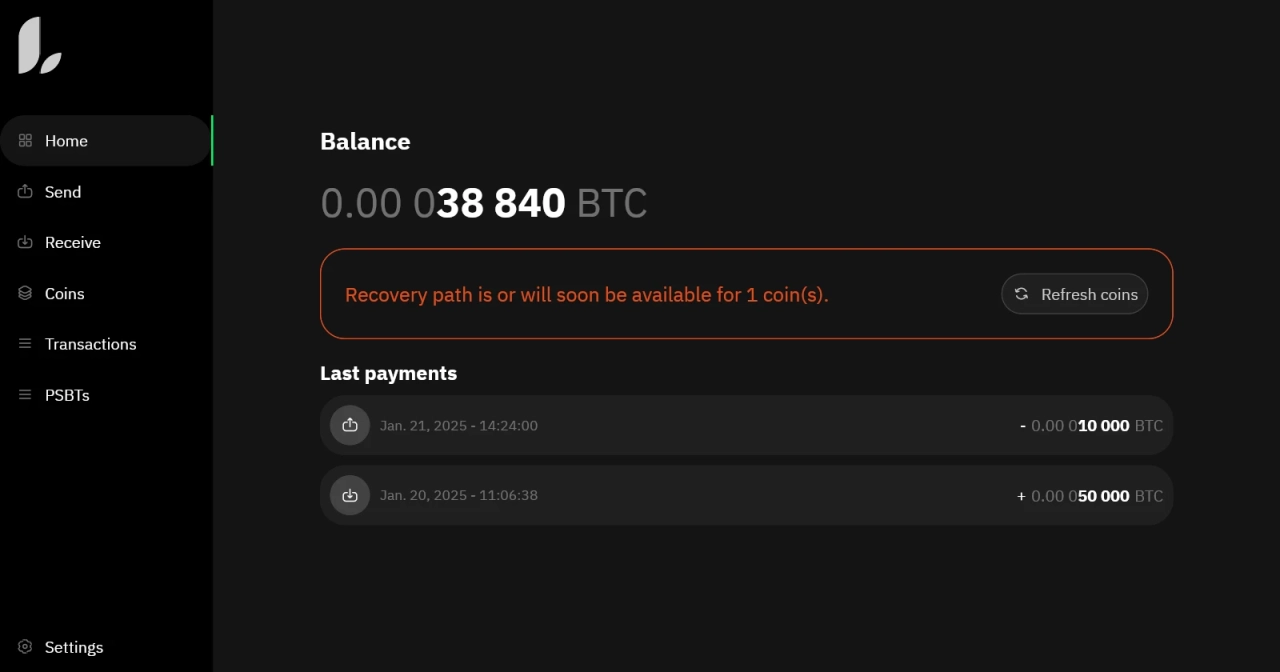Click the Home grid icon
Viewport: 1280px width, 672px height.
[x=26, y=141]
